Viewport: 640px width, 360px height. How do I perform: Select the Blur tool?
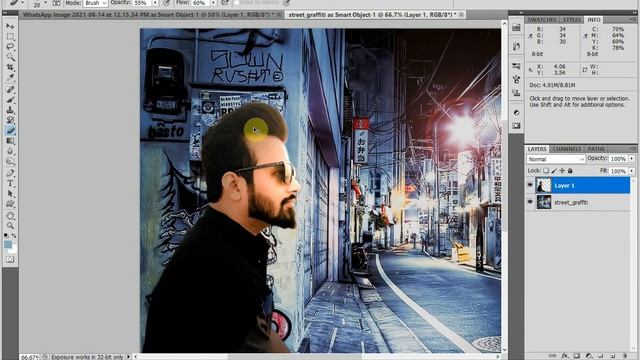coord(10,151)
